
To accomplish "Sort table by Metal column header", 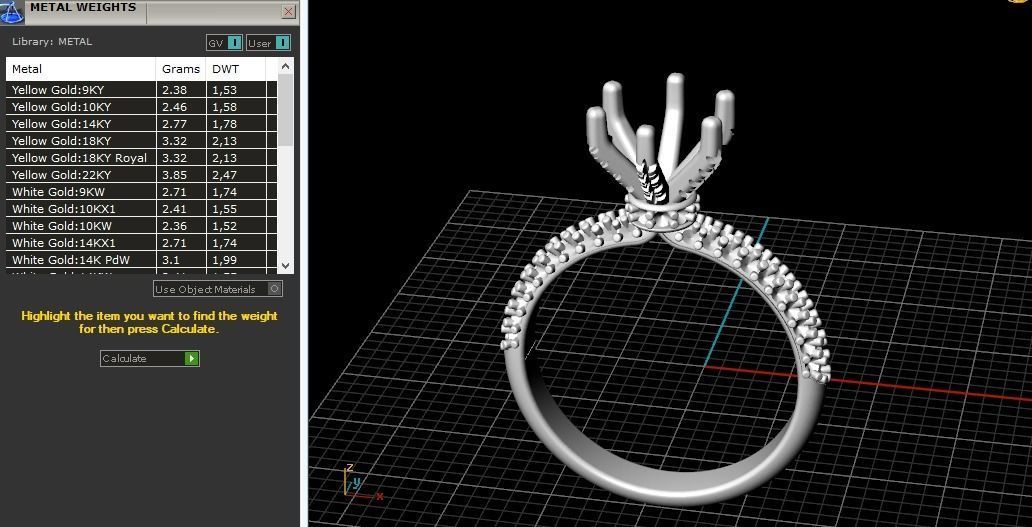I will (81, 69).
